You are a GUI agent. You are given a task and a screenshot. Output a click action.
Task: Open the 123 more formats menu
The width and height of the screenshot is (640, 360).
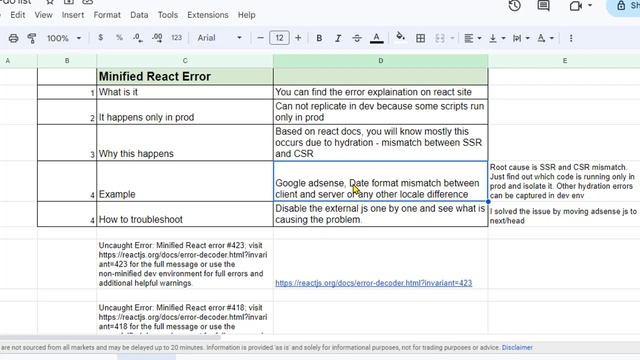click(x=176, y=38)
